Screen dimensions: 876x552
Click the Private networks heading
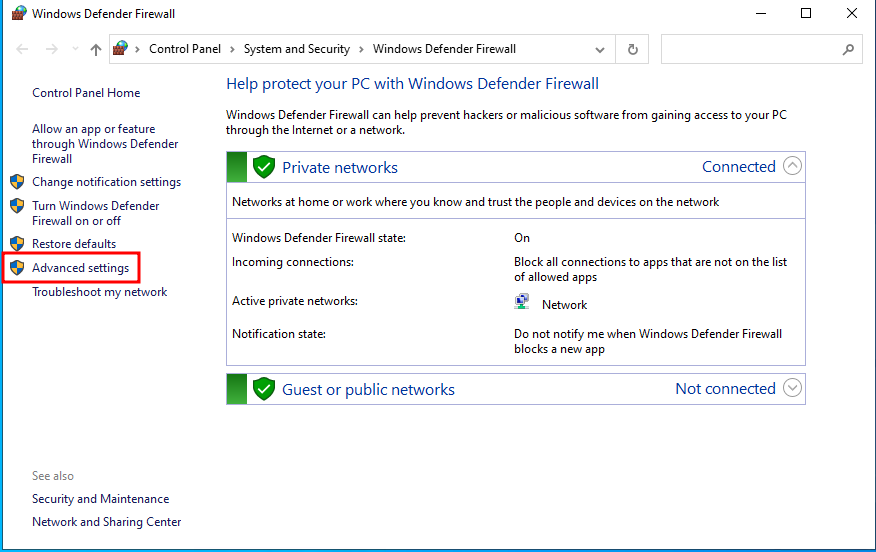340,167
